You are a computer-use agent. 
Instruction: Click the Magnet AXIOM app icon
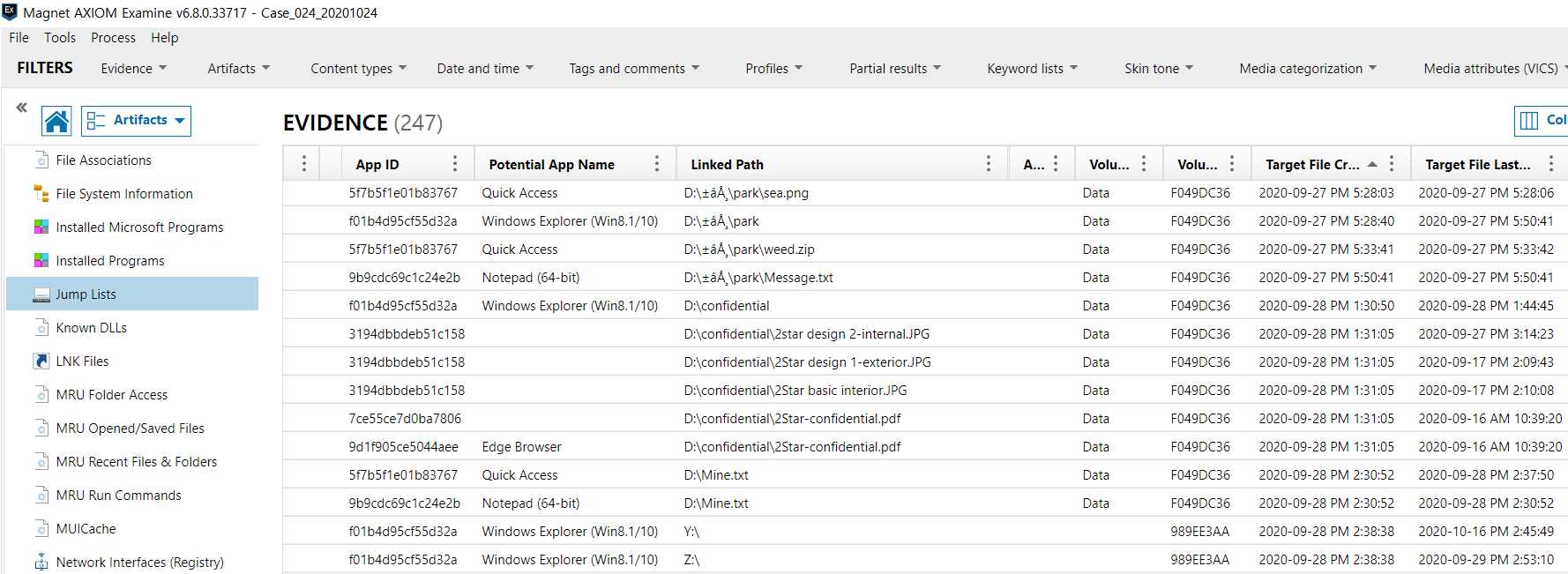click(x=10, y=12)
